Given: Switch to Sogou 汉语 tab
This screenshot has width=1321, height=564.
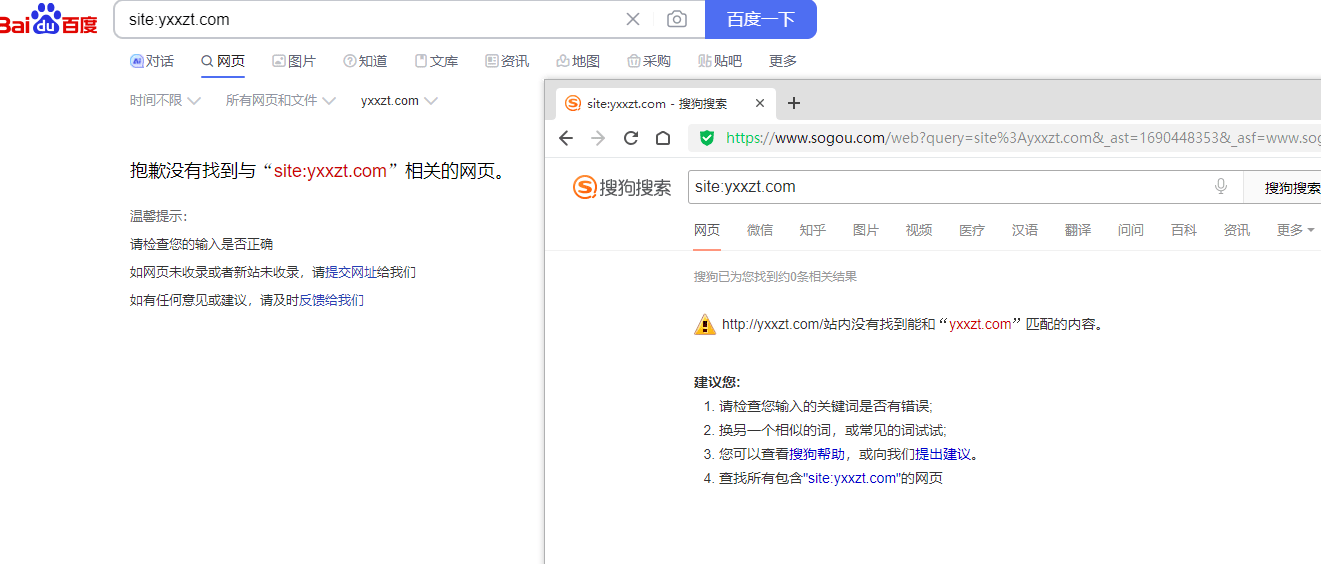Looking at the screenshot, I should click(x=1025, y=230).
